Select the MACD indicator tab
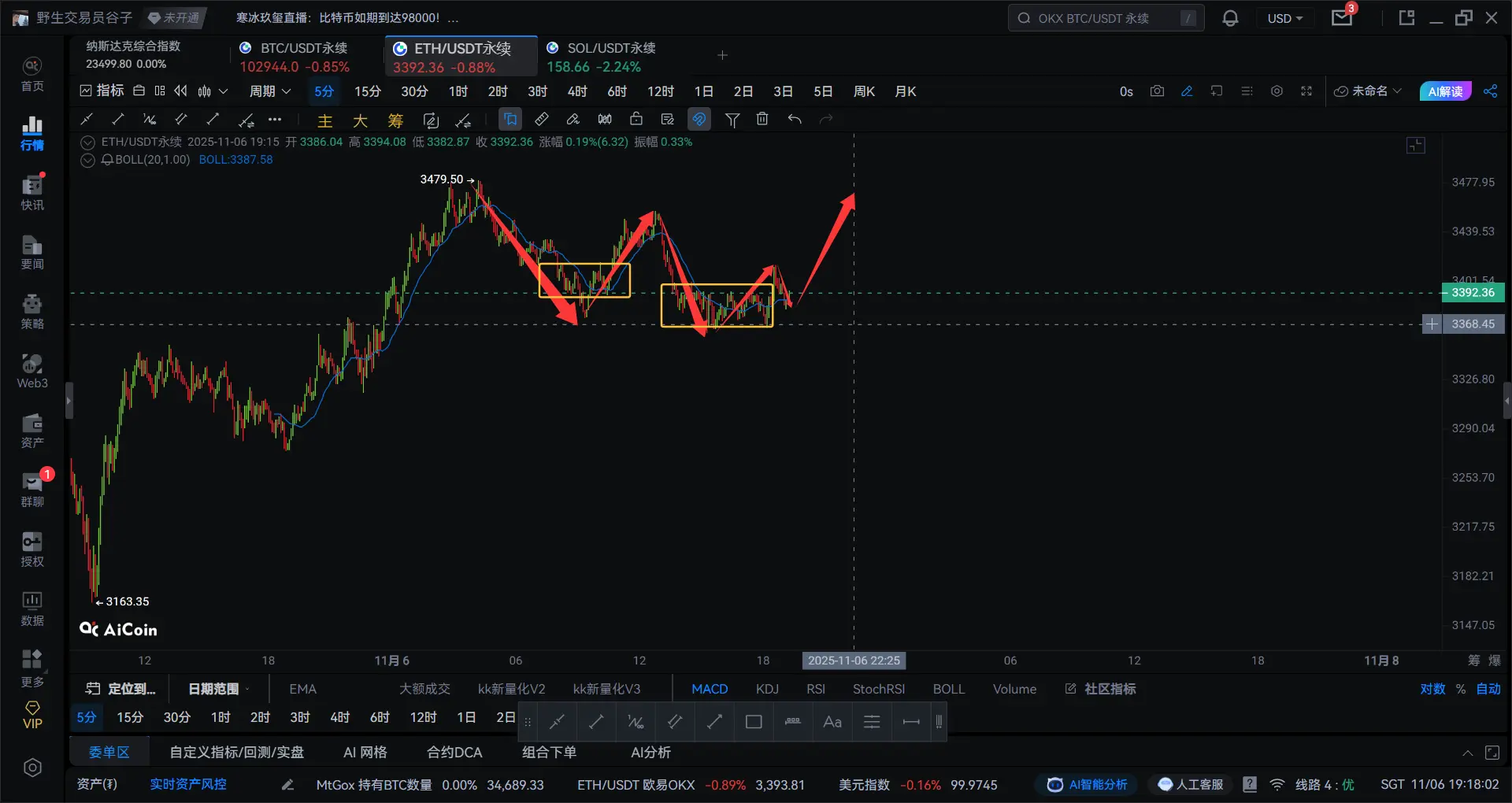1512x803 pixels. pos(710,689)
